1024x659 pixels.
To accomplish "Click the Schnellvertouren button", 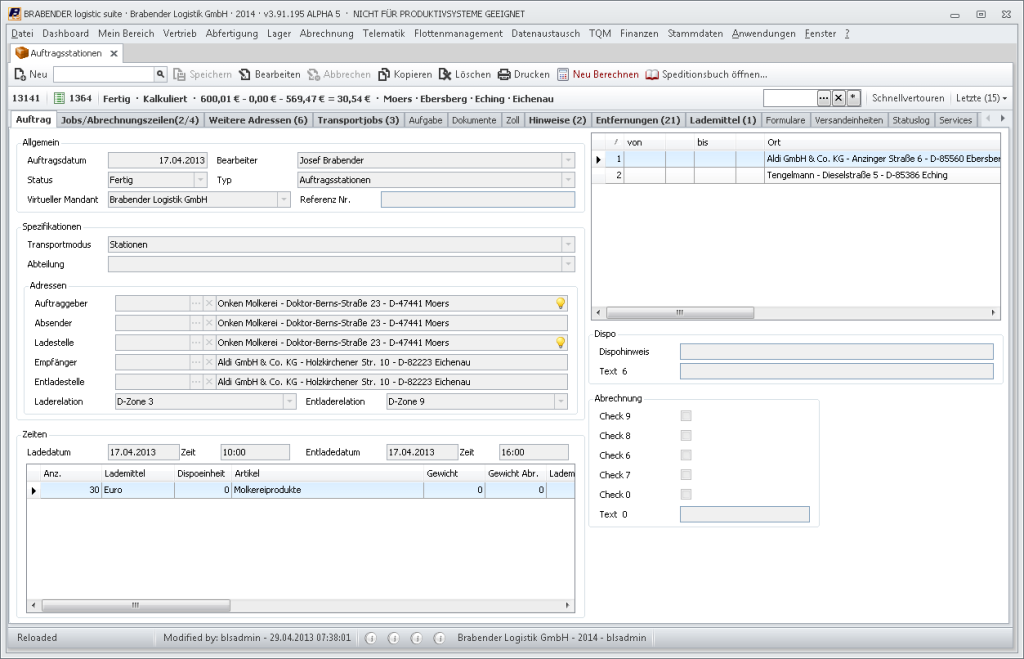I will click(908, 98).
